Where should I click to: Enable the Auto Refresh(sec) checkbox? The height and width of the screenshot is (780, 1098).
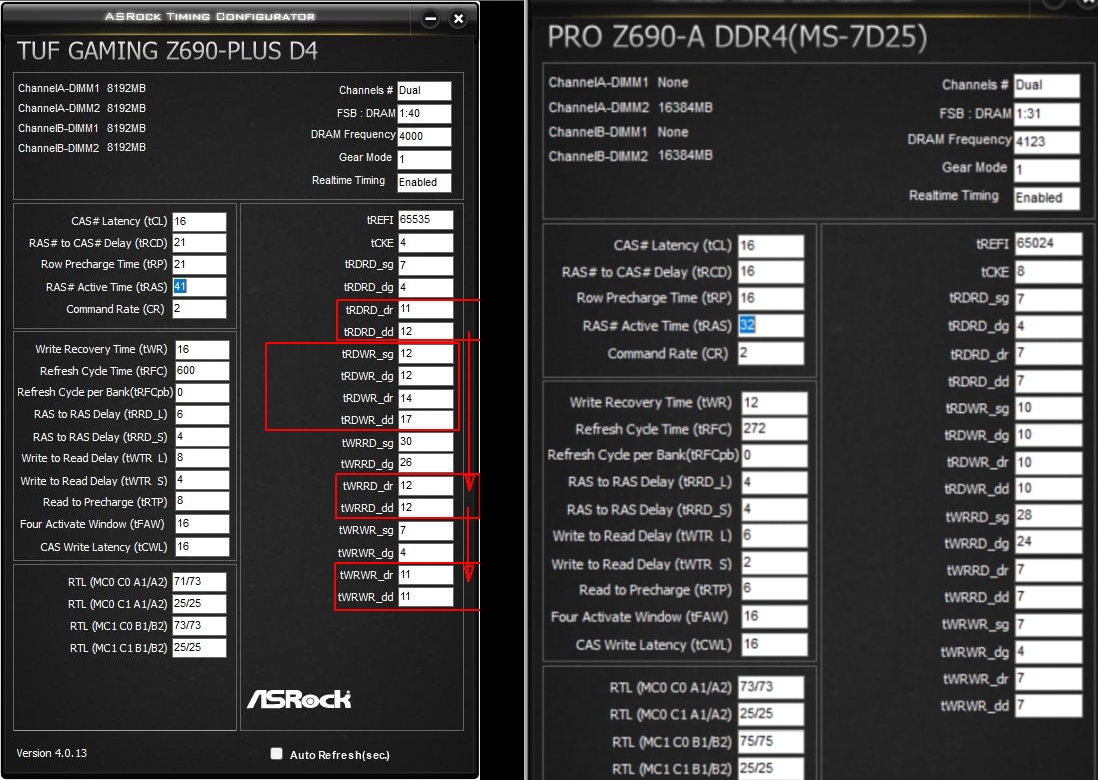point(277,753)
